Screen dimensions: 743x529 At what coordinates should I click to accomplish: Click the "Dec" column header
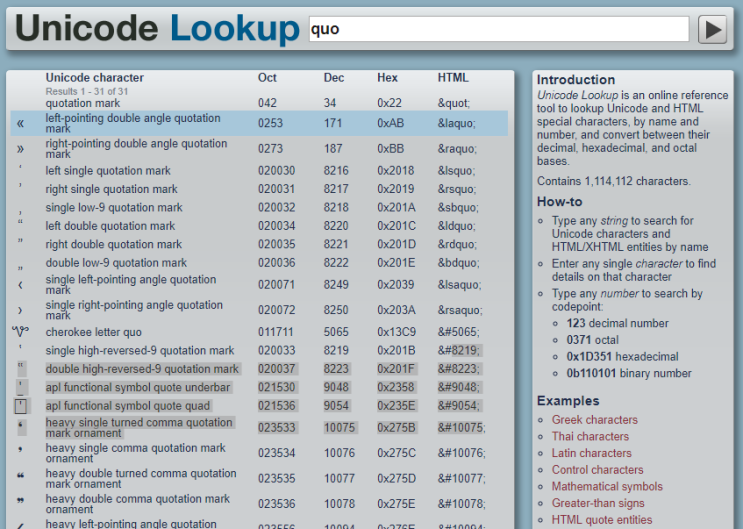334,78
